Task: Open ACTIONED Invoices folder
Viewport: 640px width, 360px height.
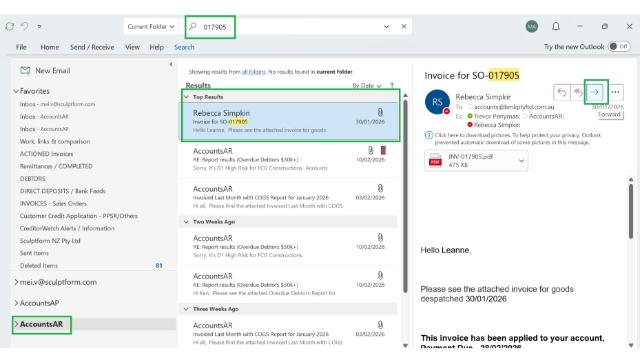Action: (x=46, y=154)
